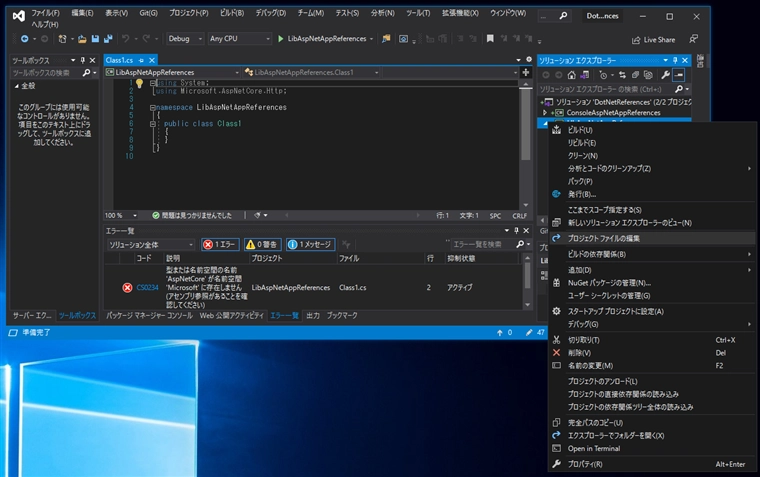Open the Git menu
Viewport: 760px width, 477px height.
(148, 13)
